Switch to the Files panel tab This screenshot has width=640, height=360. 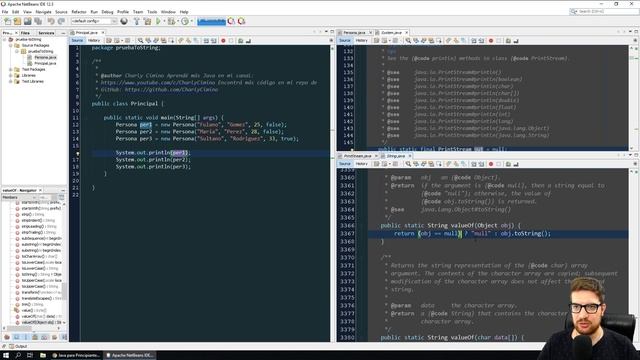25,33
